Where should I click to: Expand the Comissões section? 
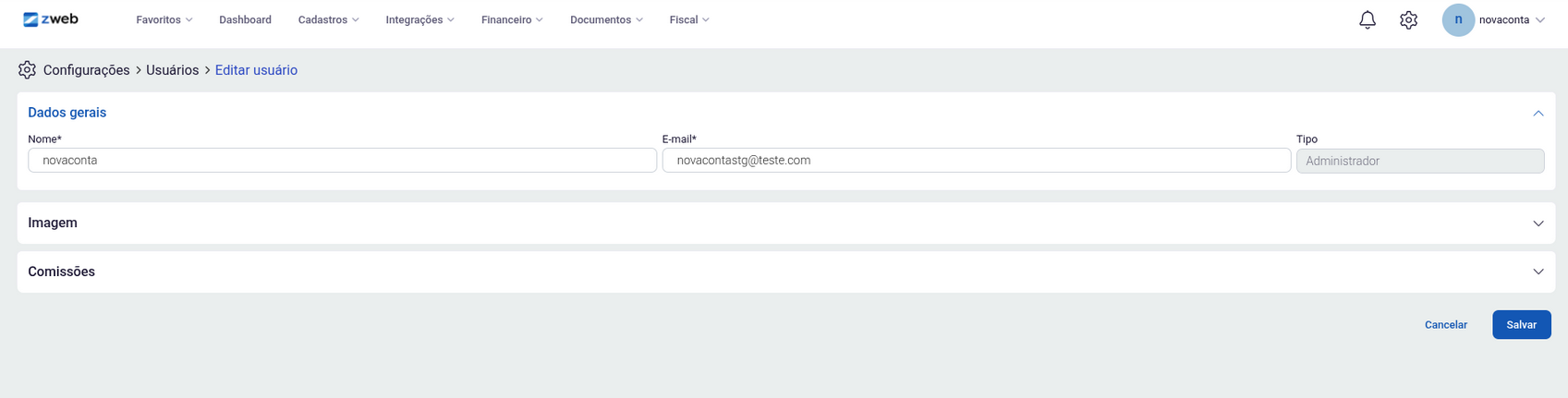point(1538,272)
